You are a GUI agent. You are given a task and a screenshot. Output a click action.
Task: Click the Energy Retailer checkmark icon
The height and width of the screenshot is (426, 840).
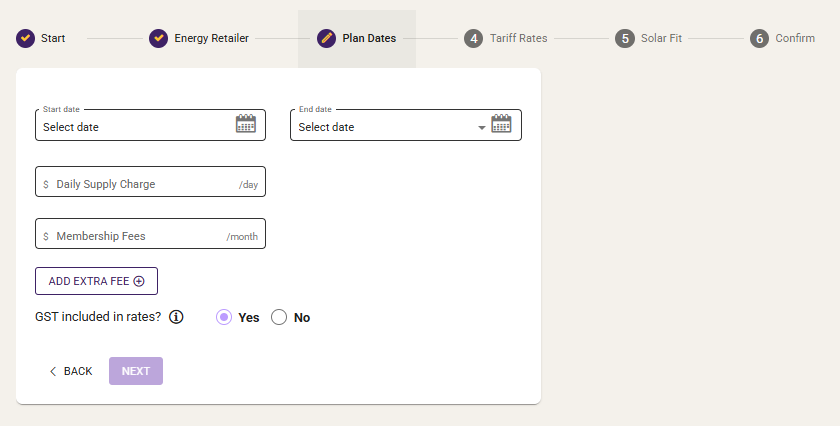(x=159, y=39)
